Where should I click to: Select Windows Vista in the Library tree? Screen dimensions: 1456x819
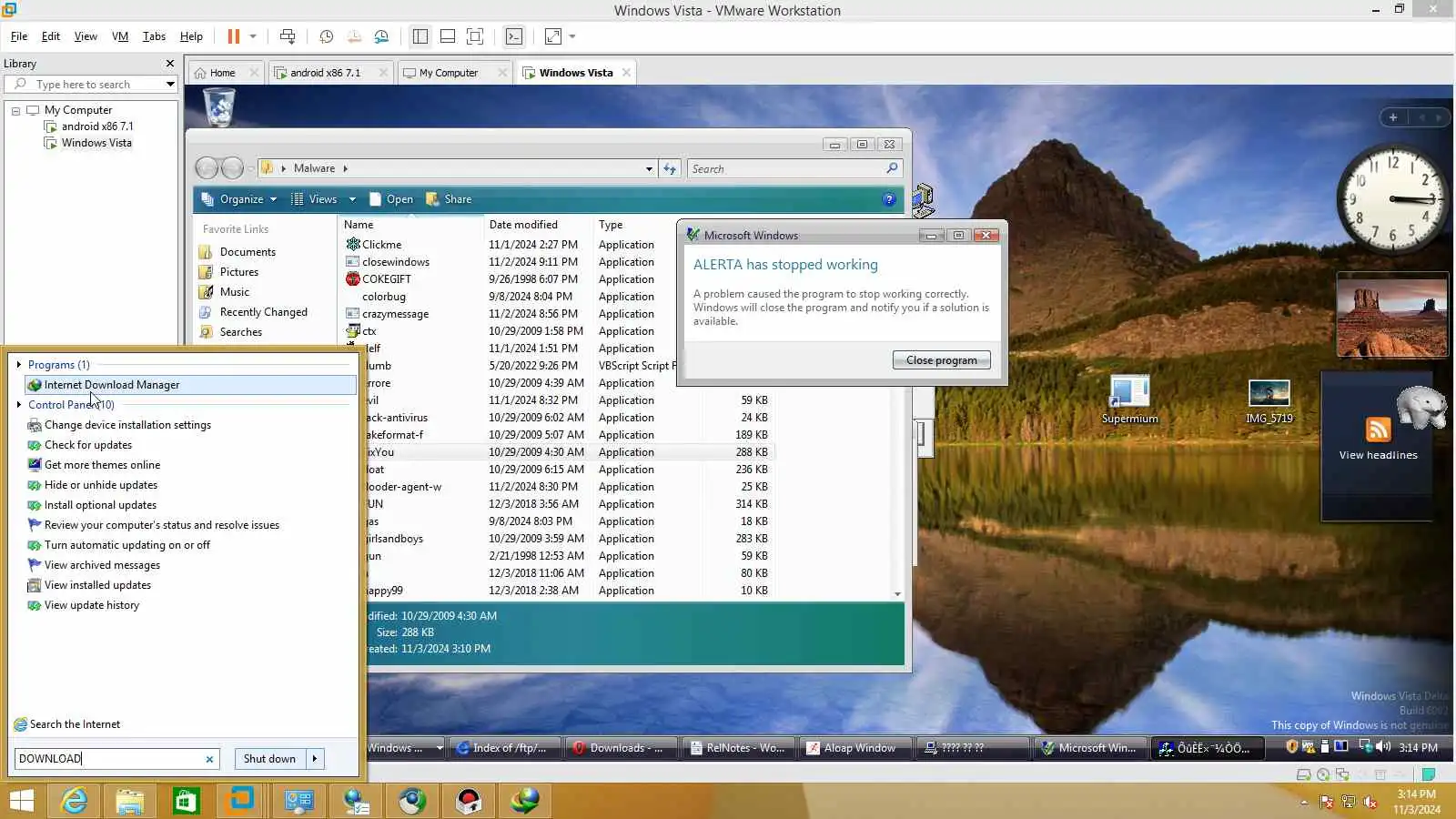point(96,143)
